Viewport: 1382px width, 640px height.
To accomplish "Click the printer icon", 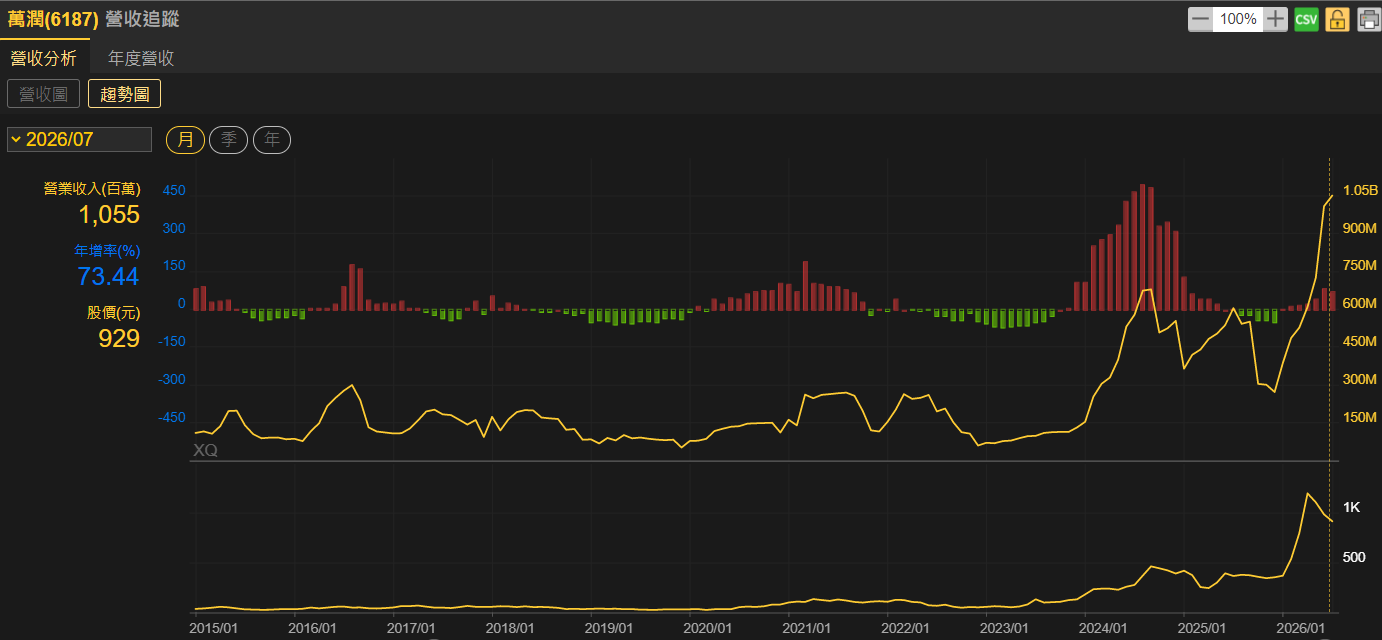I will pyautogui.click(x=1368, y=19).
